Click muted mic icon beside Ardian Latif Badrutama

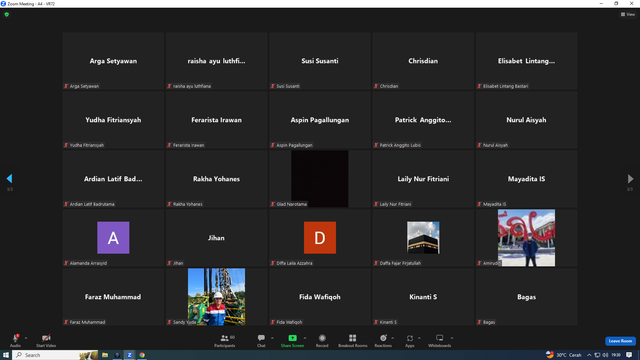66,204
